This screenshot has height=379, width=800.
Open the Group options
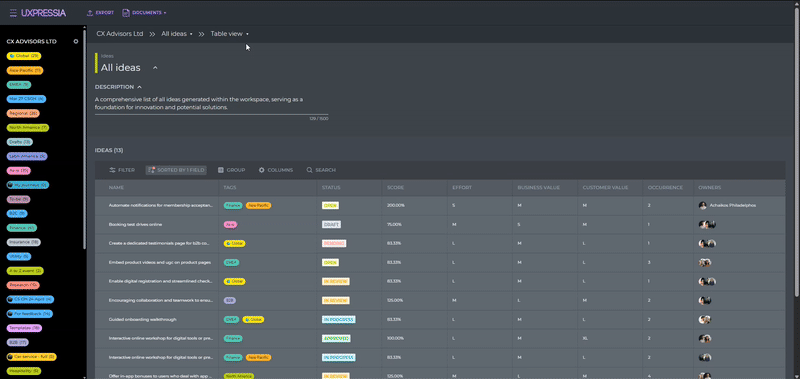click(x=232, y=170)
